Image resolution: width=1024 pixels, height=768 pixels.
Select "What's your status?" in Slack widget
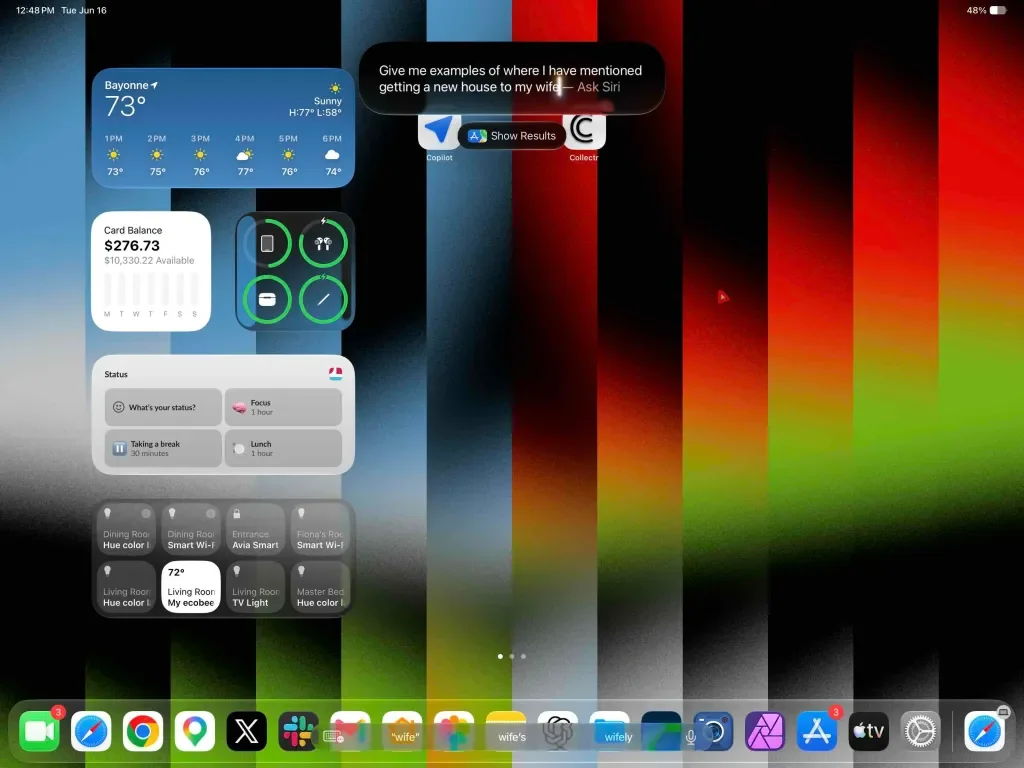(163, 407)
